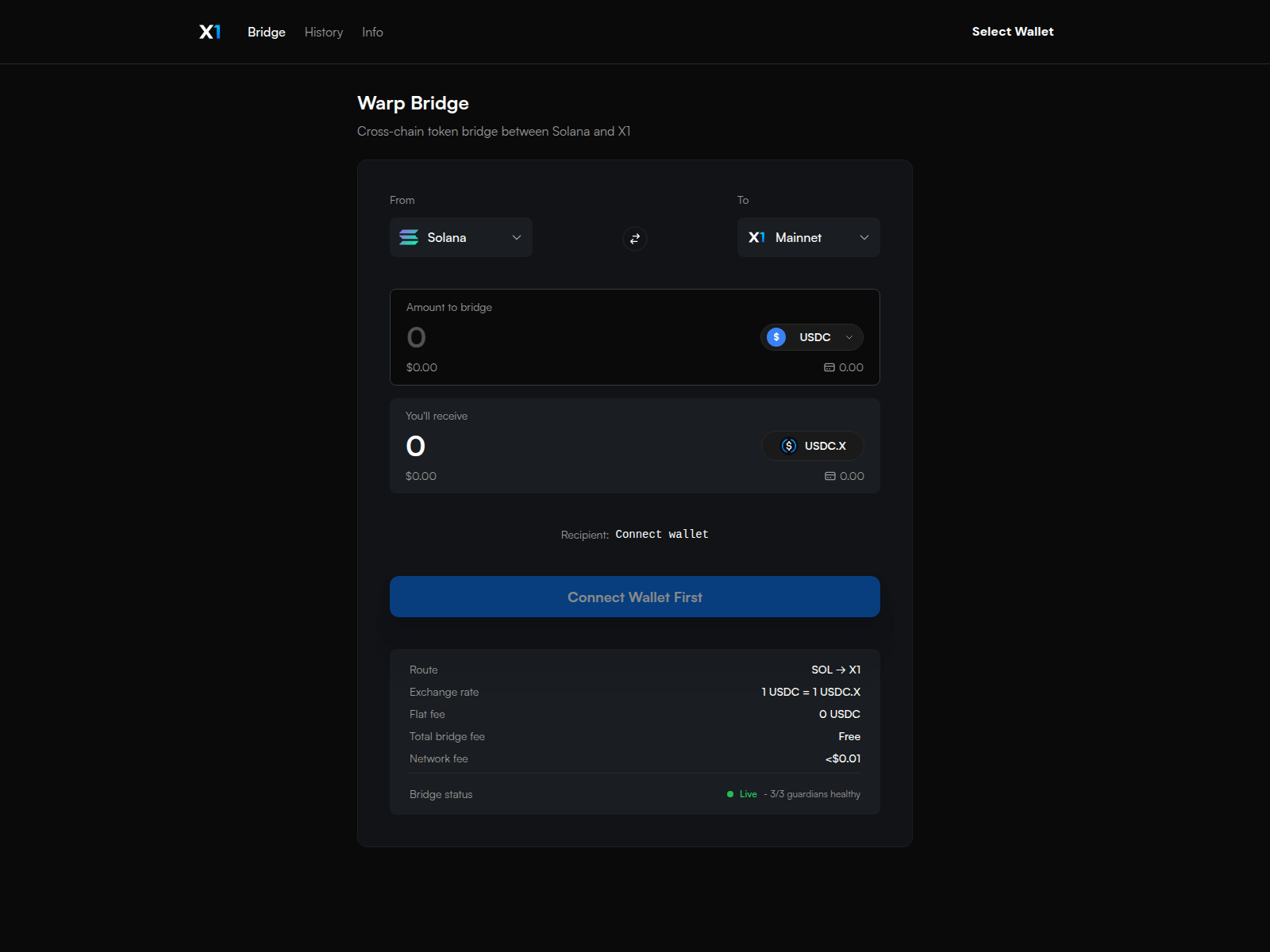Image resolution: width=1270 pixels, height=952 pixels.
Task: Expand chevron next to USDC token
Action: (x=849, y=337)
